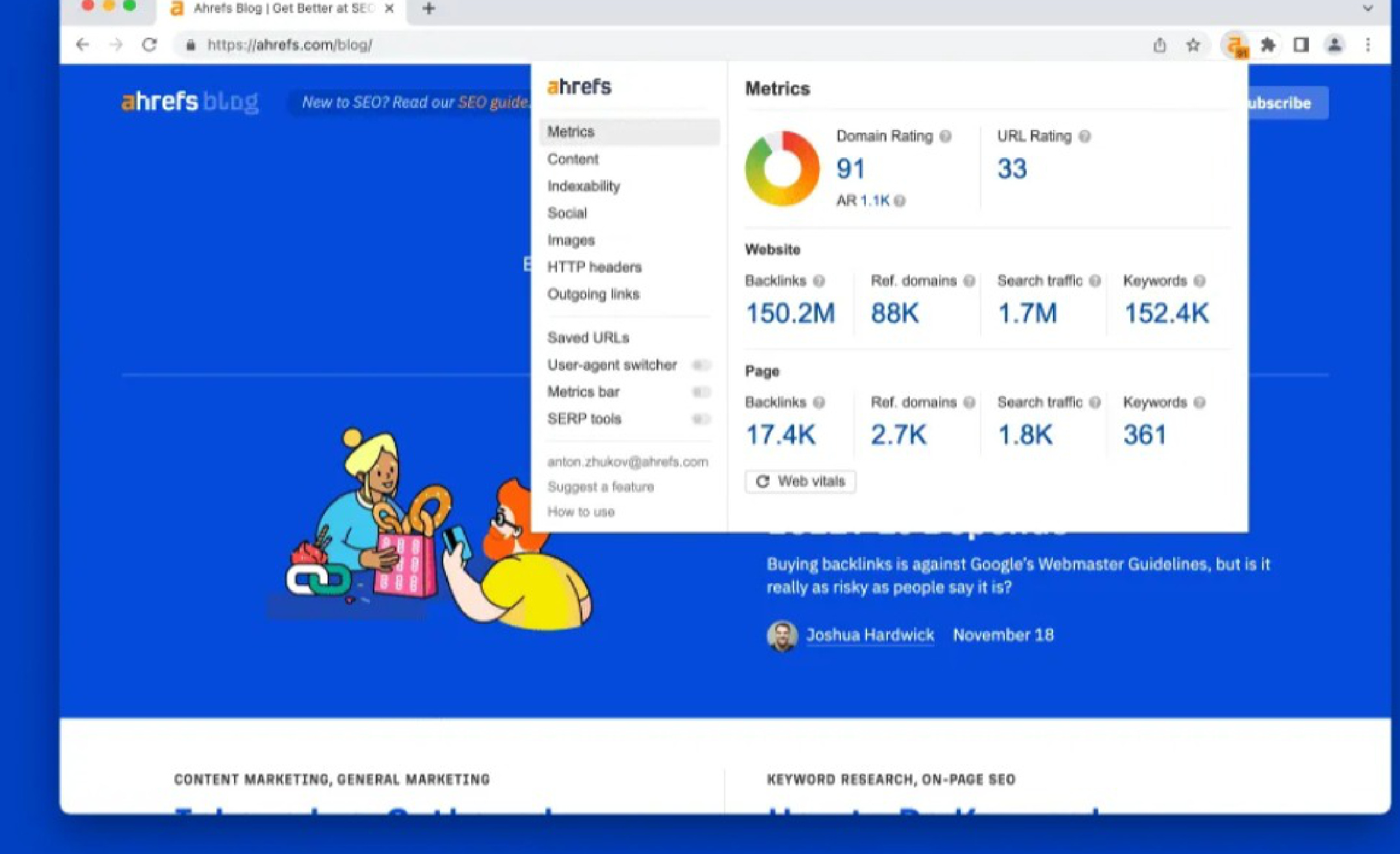
Task: Expand the tab search chevron
Action: 1368,8
